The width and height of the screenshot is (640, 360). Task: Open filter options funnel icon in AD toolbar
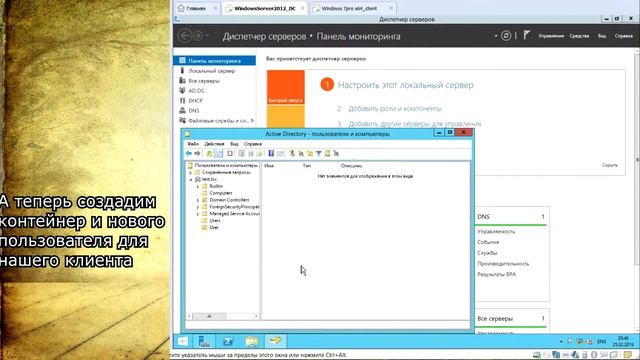pos(318,153)
